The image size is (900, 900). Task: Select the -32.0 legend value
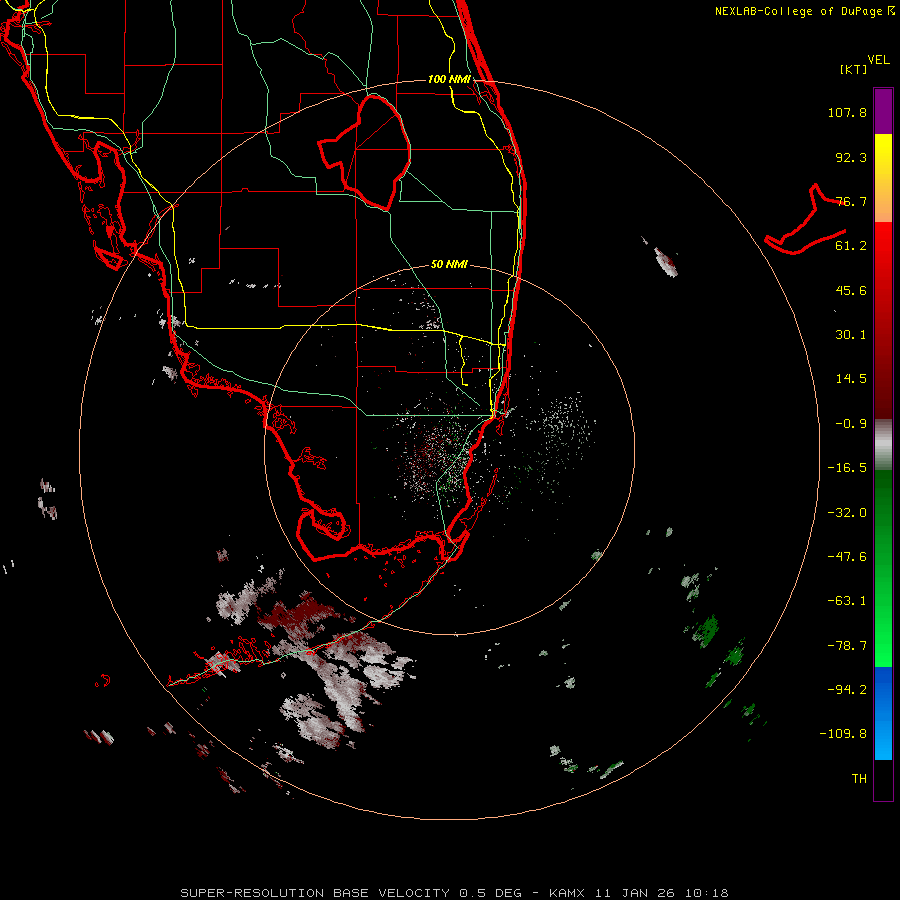coord(847,513)
